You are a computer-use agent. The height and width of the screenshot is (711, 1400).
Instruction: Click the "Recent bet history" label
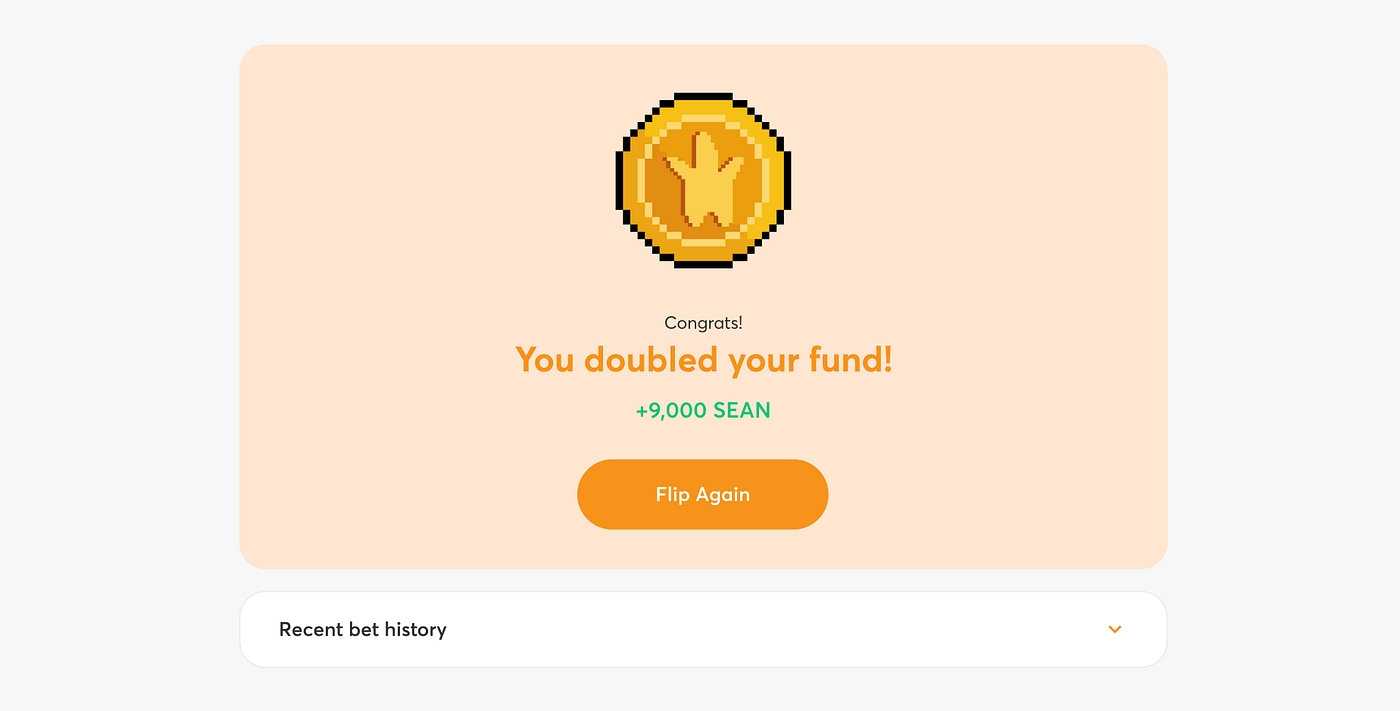(x=362, y=629)
